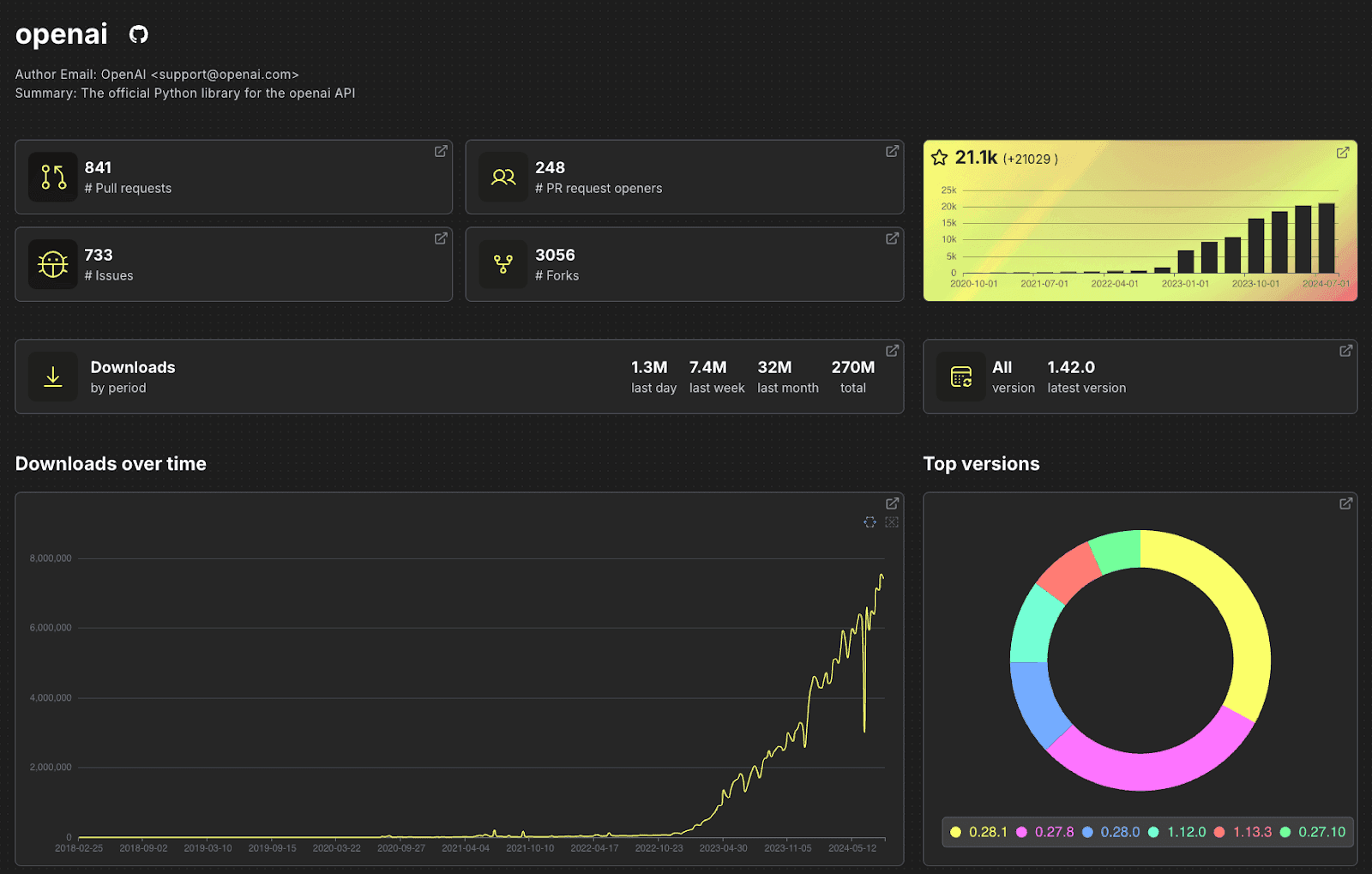Click the 1.42.0 latest version value
Image resolution: width=1372 pixels, height=874 pixels.
click(x=1071, y=367)
